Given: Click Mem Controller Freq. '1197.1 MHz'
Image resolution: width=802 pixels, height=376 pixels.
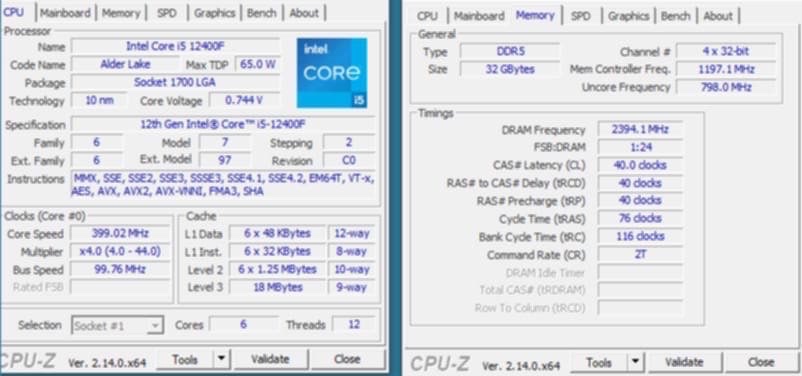Looking at the screenshot, I should 726,69.
